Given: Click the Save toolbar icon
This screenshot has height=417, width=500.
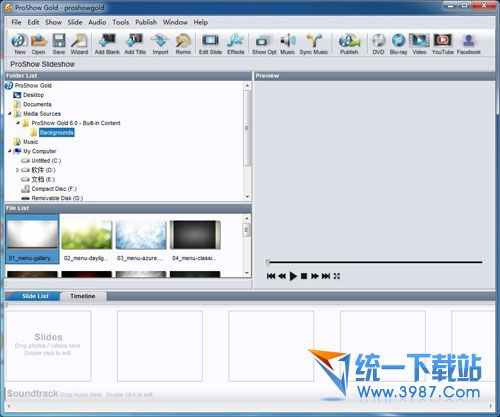Looking at the screenshot, I should point(59,44).
